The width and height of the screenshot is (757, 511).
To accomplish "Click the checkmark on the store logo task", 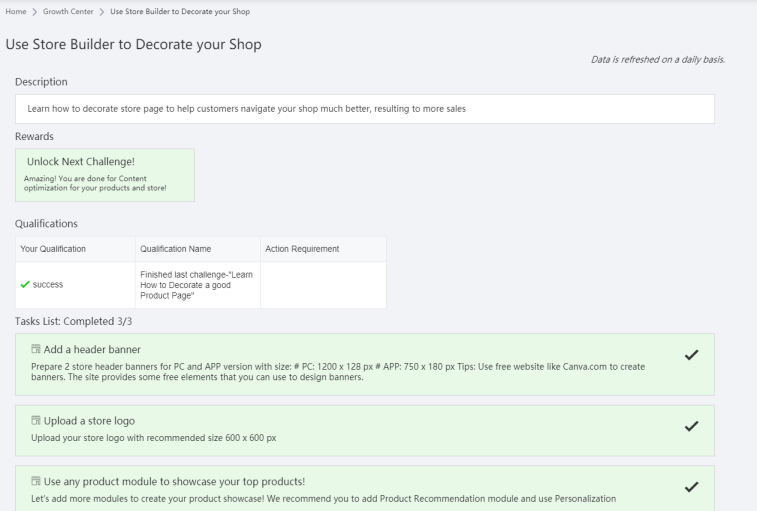I will pos(690,426).
